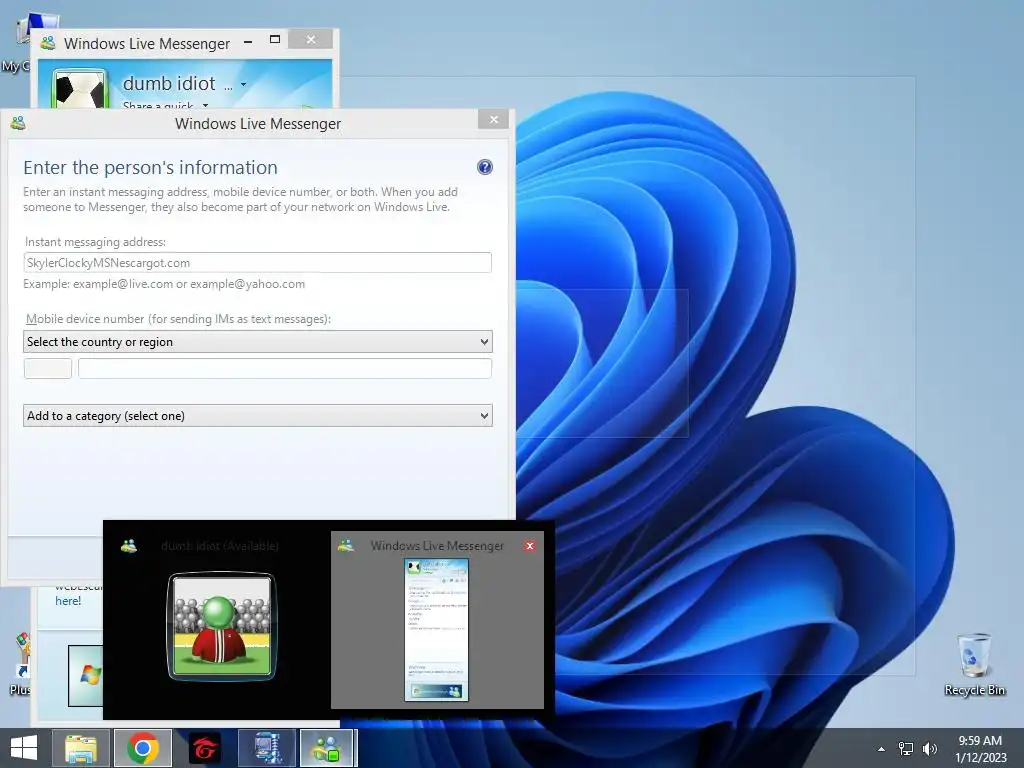Open File Explorer from the taskbar
The height and width of the screenshot is (768, 1024).
81,748
